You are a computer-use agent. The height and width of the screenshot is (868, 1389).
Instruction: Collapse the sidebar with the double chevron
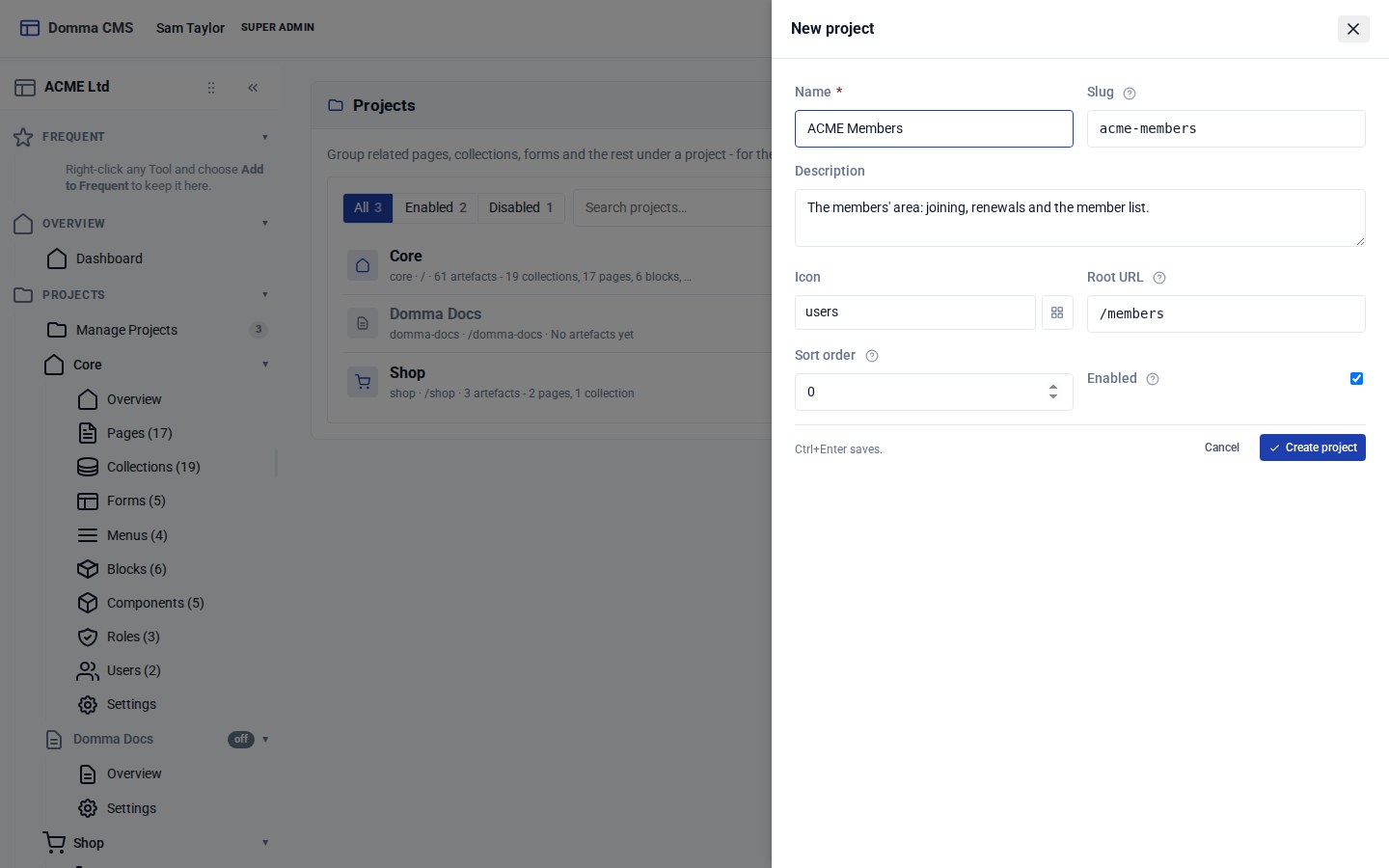[253, 88]
